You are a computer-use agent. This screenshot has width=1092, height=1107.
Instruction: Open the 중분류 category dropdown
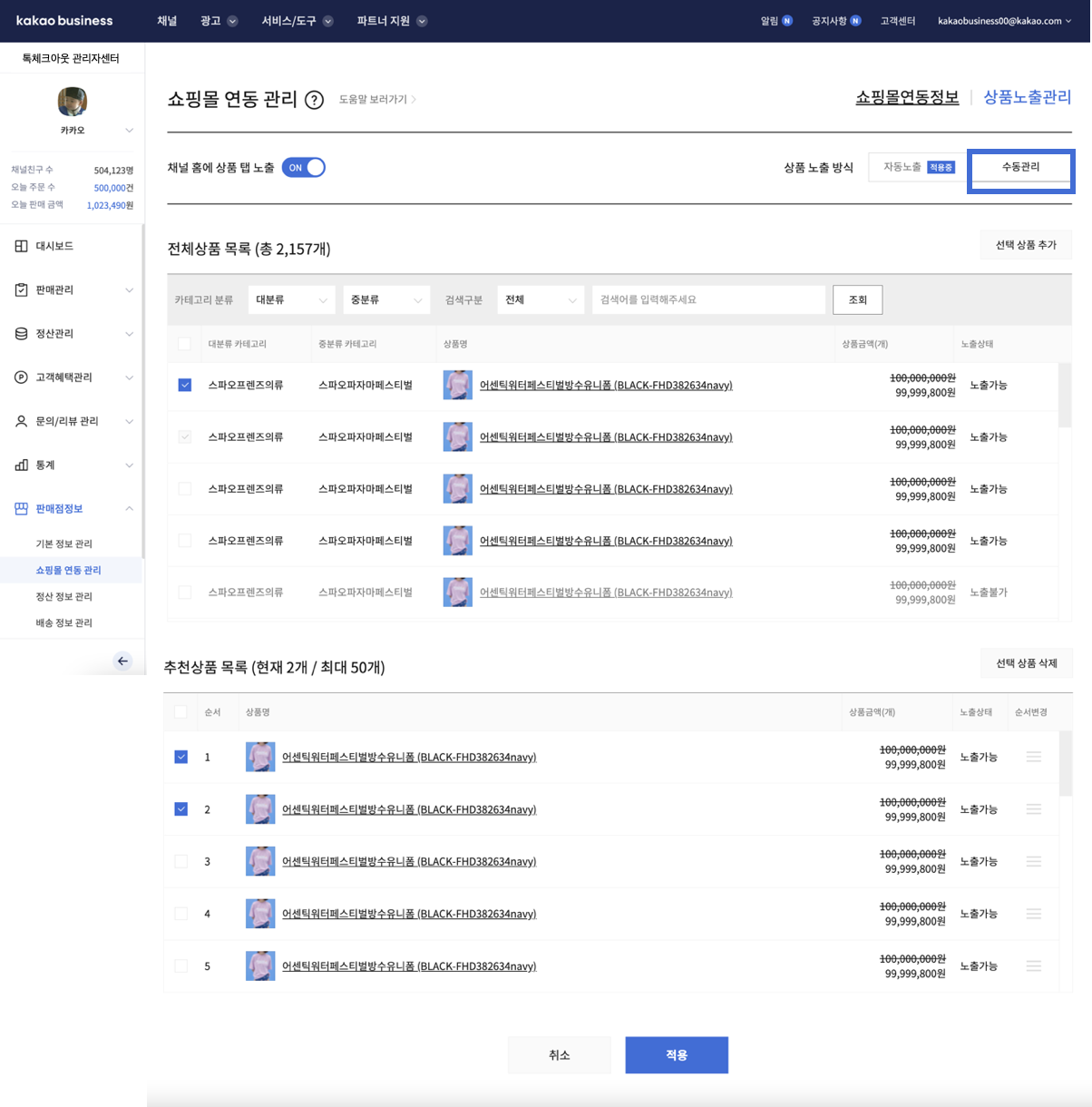(385, 299)
